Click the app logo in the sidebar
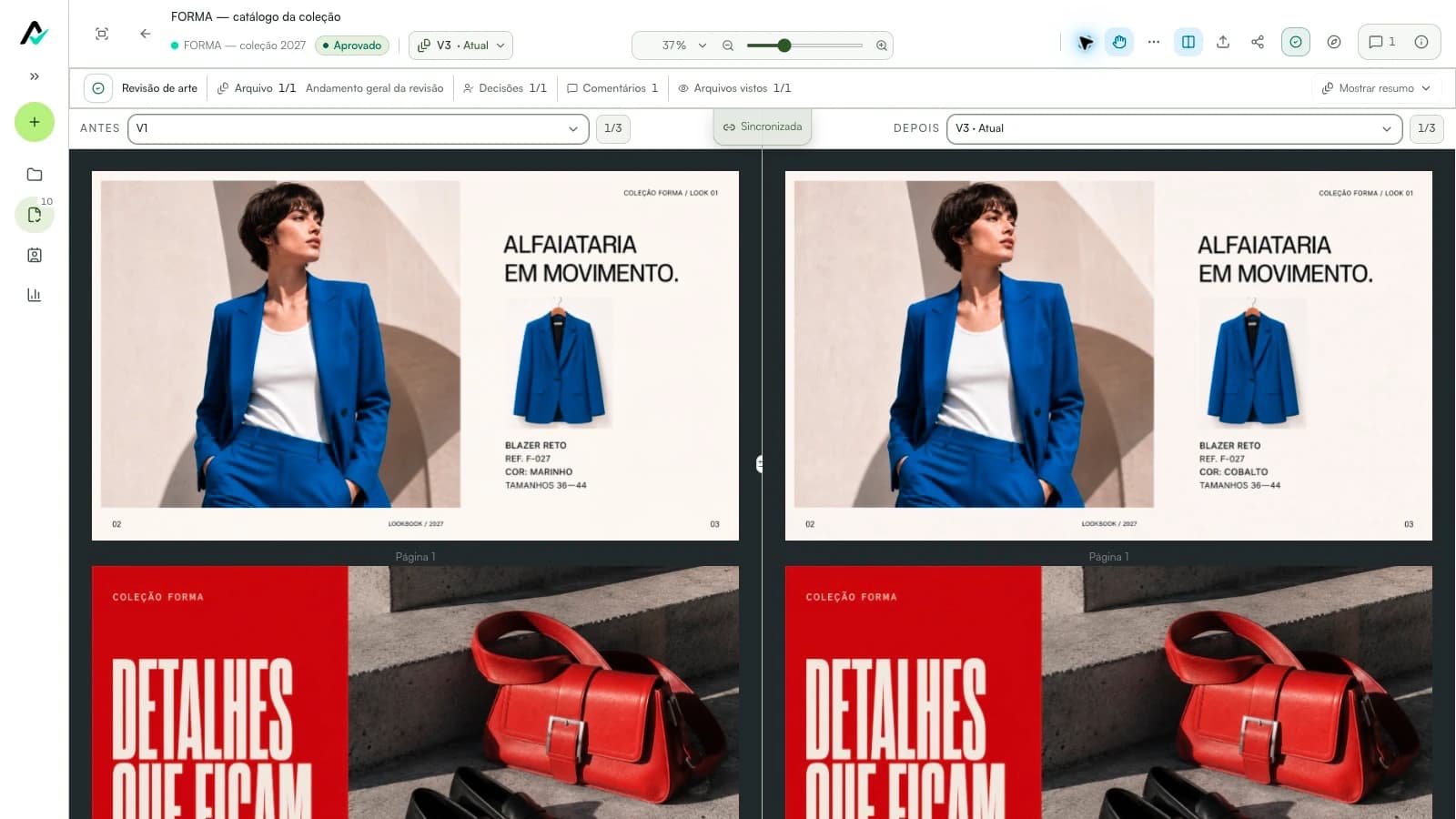The height and width of the screenshot is (819, 1456). (x=34, y=34)
